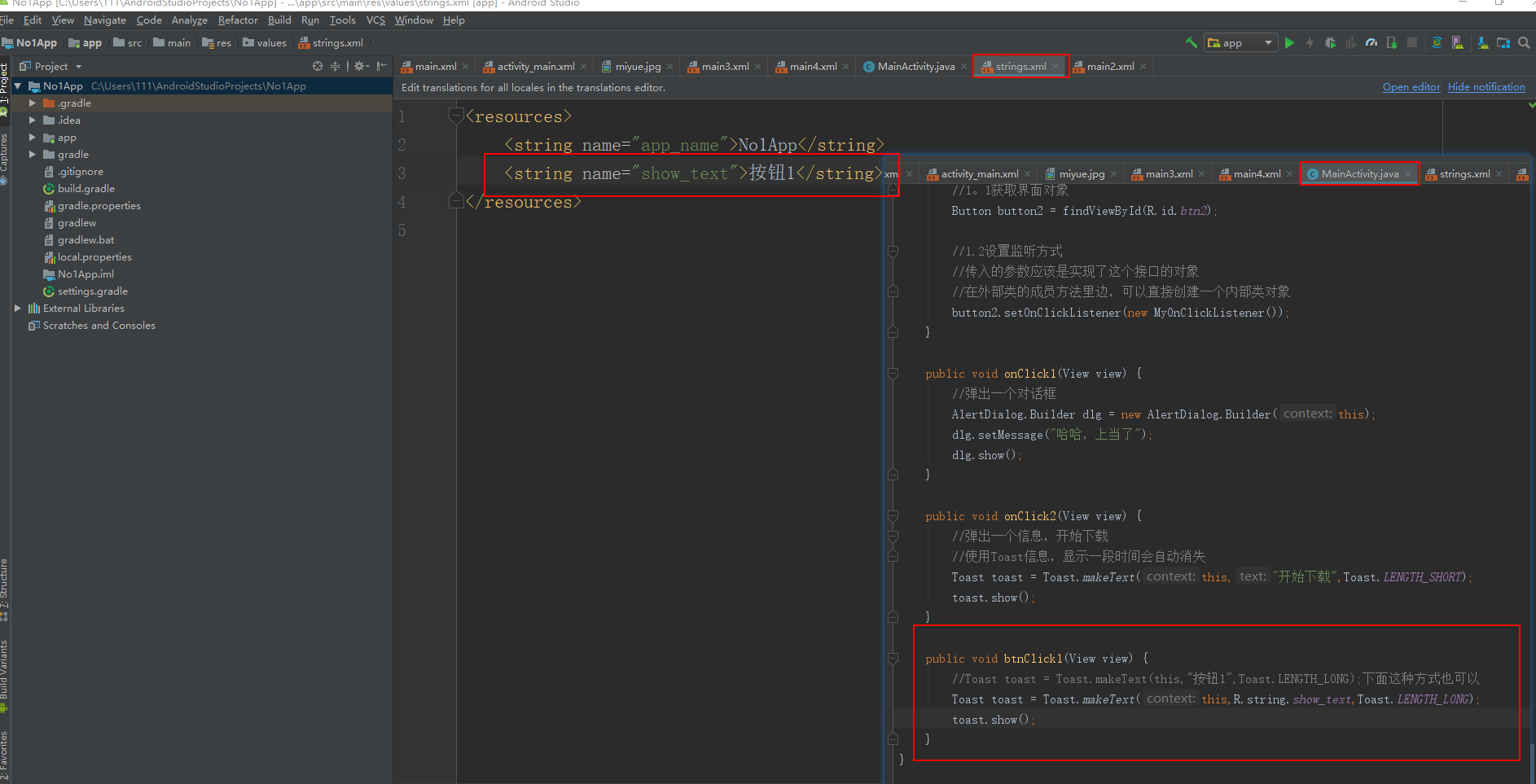Start debugging with the bug icon
The image size is (1536, 784).
pyautogui.click(x=1330, y=42)
